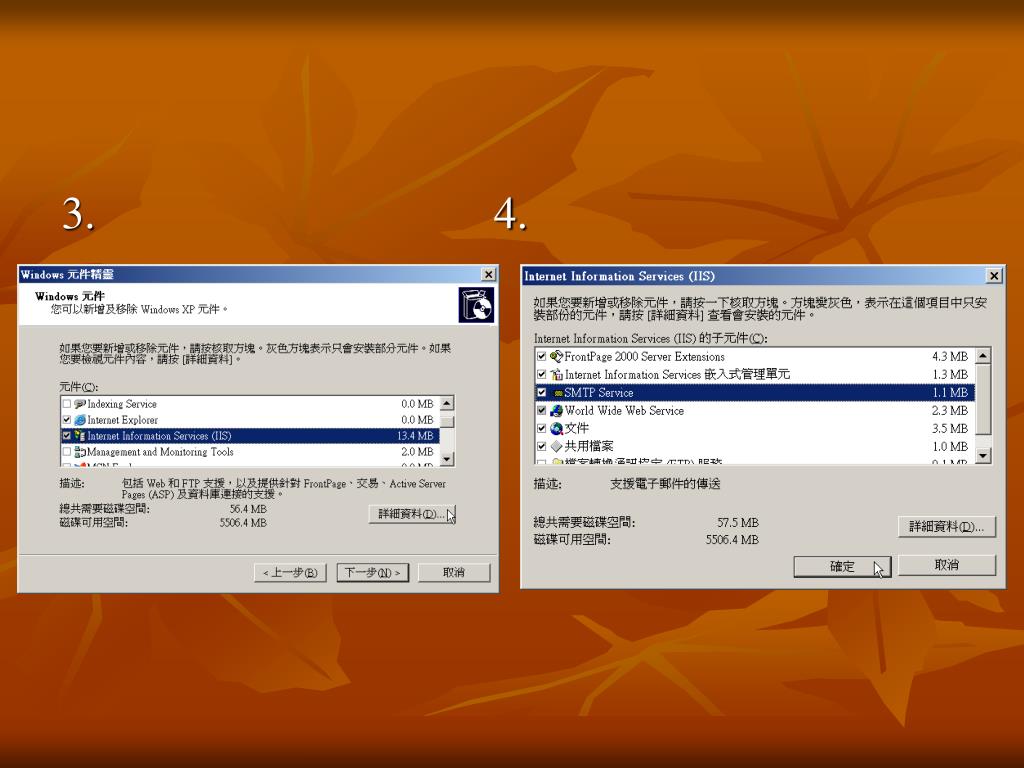Click the '3.5 MB' size value
Viewport: 1024px width, 768px height.
(x=950, y=428)
